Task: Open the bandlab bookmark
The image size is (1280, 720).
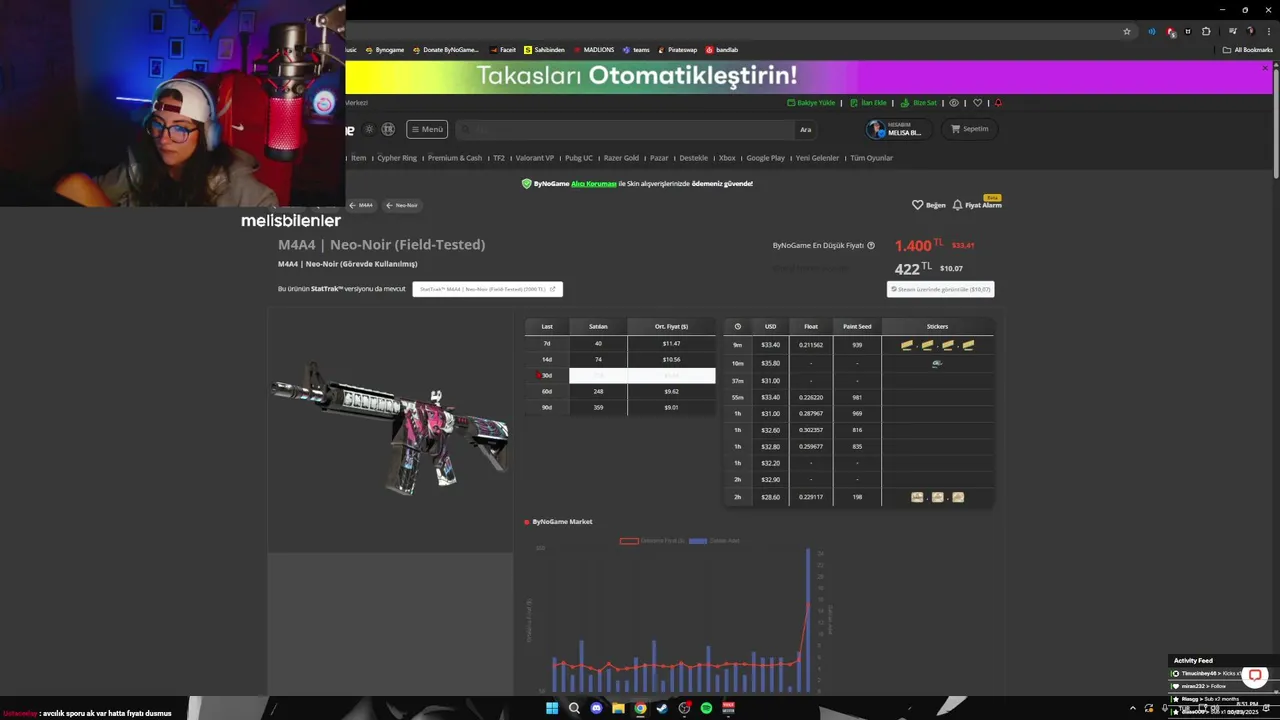Action: point(722,50)
